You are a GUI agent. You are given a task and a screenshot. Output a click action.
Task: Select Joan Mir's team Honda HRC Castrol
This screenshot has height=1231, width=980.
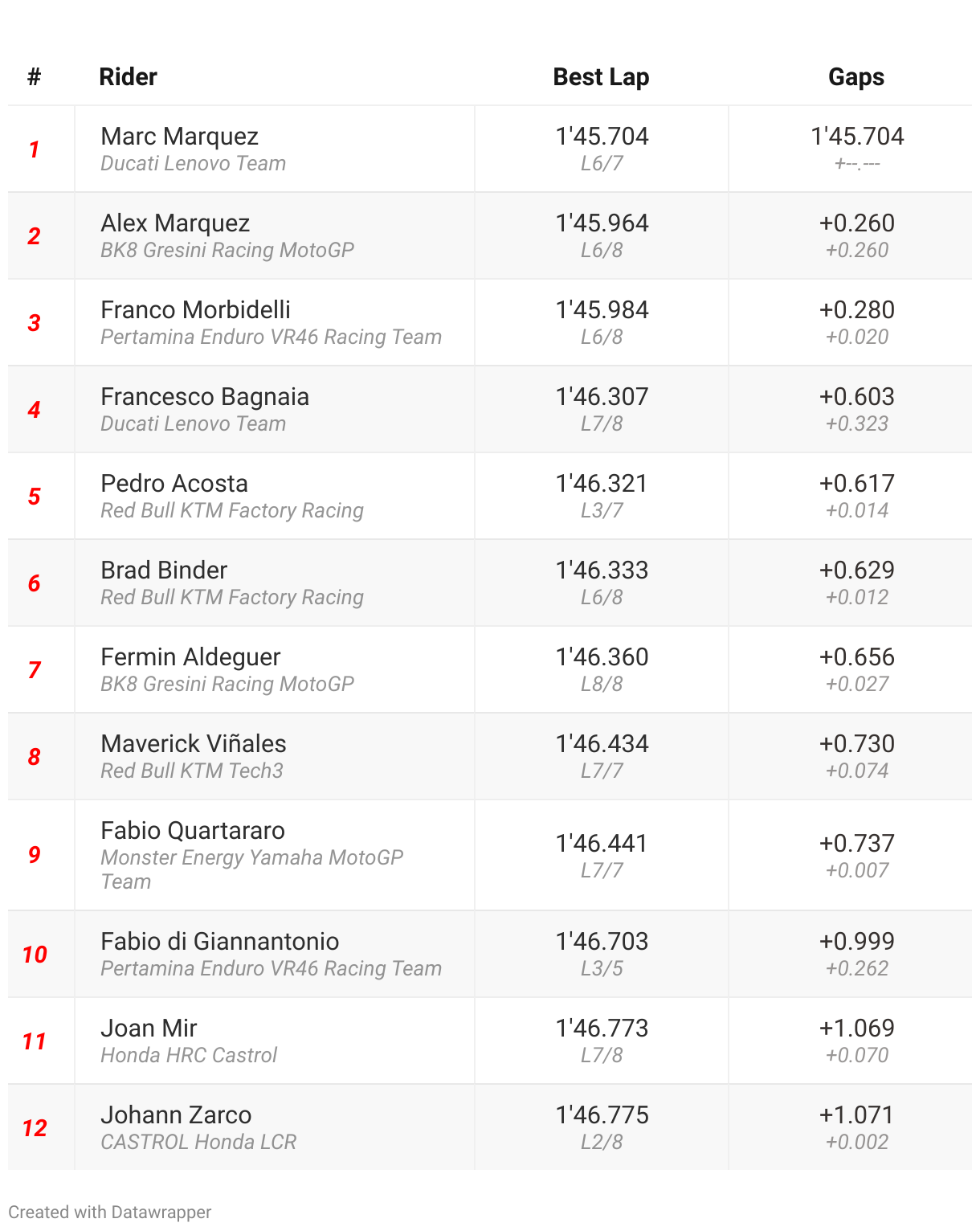pyautogui.click(x=189, y=1056)
